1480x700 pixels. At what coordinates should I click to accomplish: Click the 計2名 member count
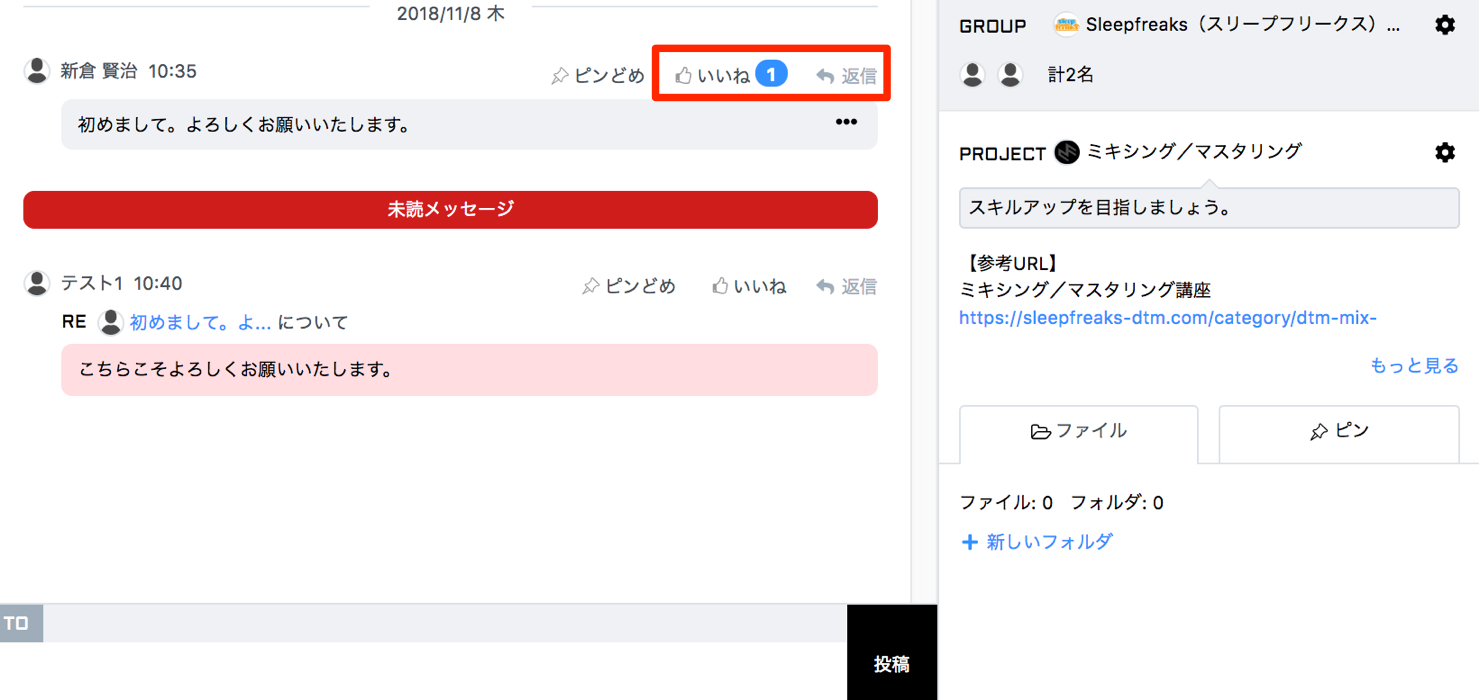pyautogui.click(x=1070, y=75)
